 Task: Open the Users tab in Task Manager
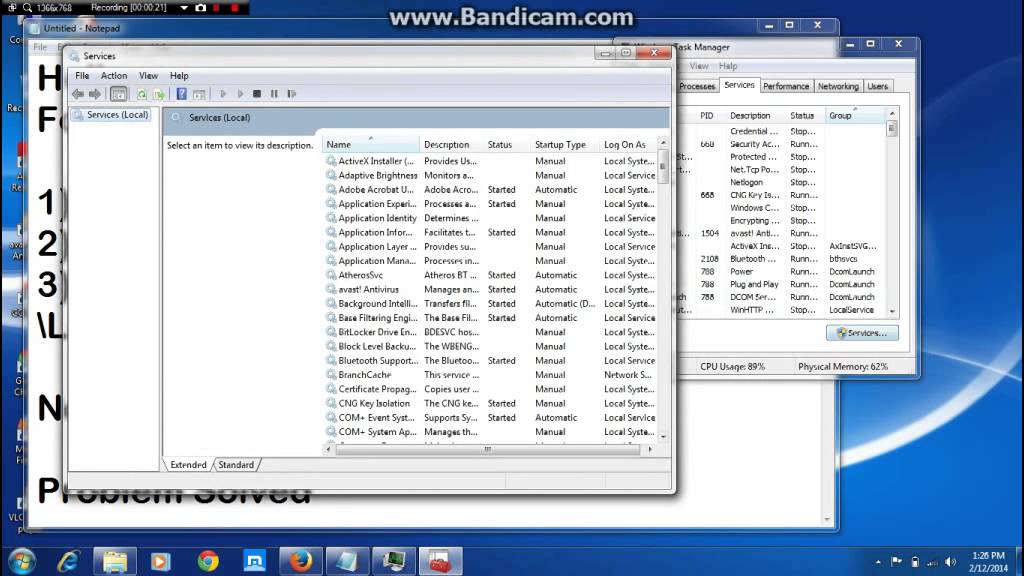pos(877,86)
